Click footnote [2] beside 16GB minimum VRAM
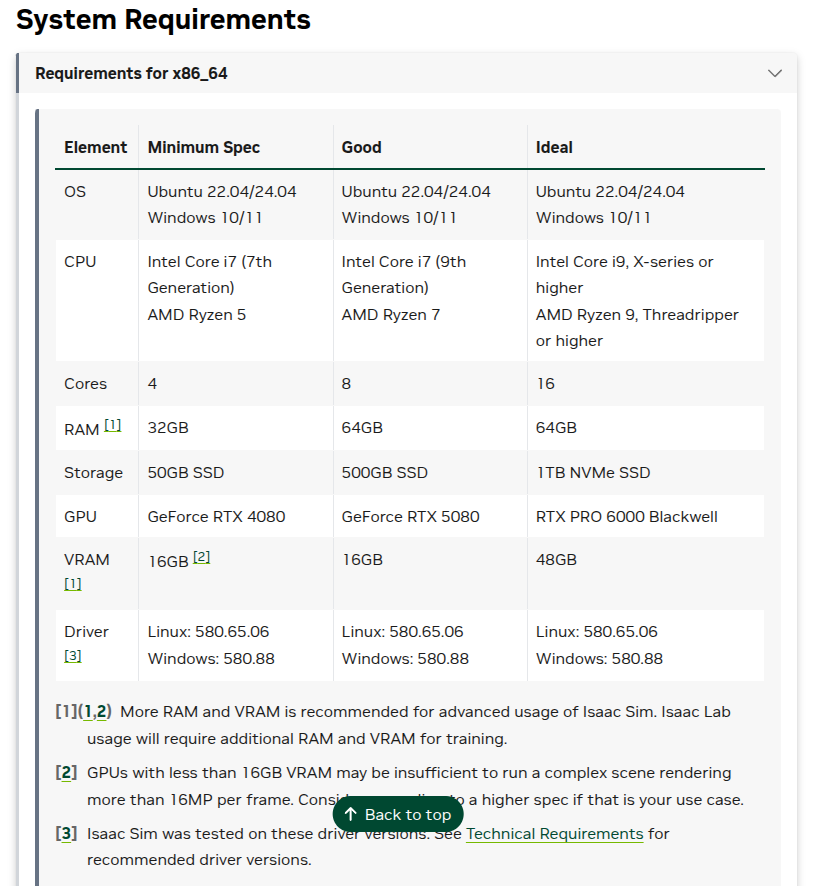 [x=202, y=557]
